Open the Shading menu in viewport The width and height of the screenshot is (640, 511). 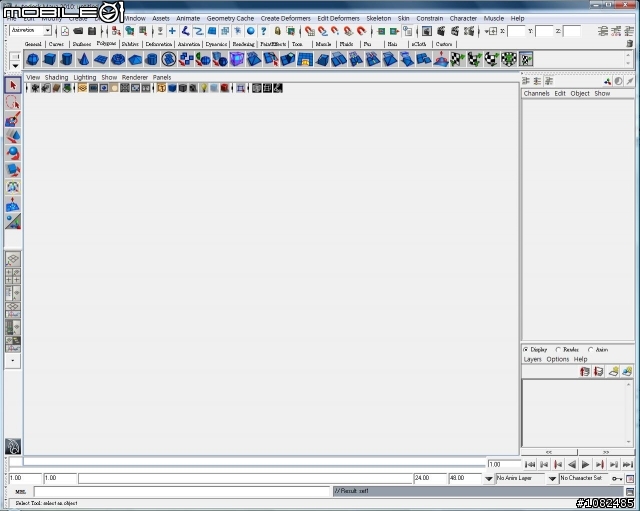(x=56, y=77)
